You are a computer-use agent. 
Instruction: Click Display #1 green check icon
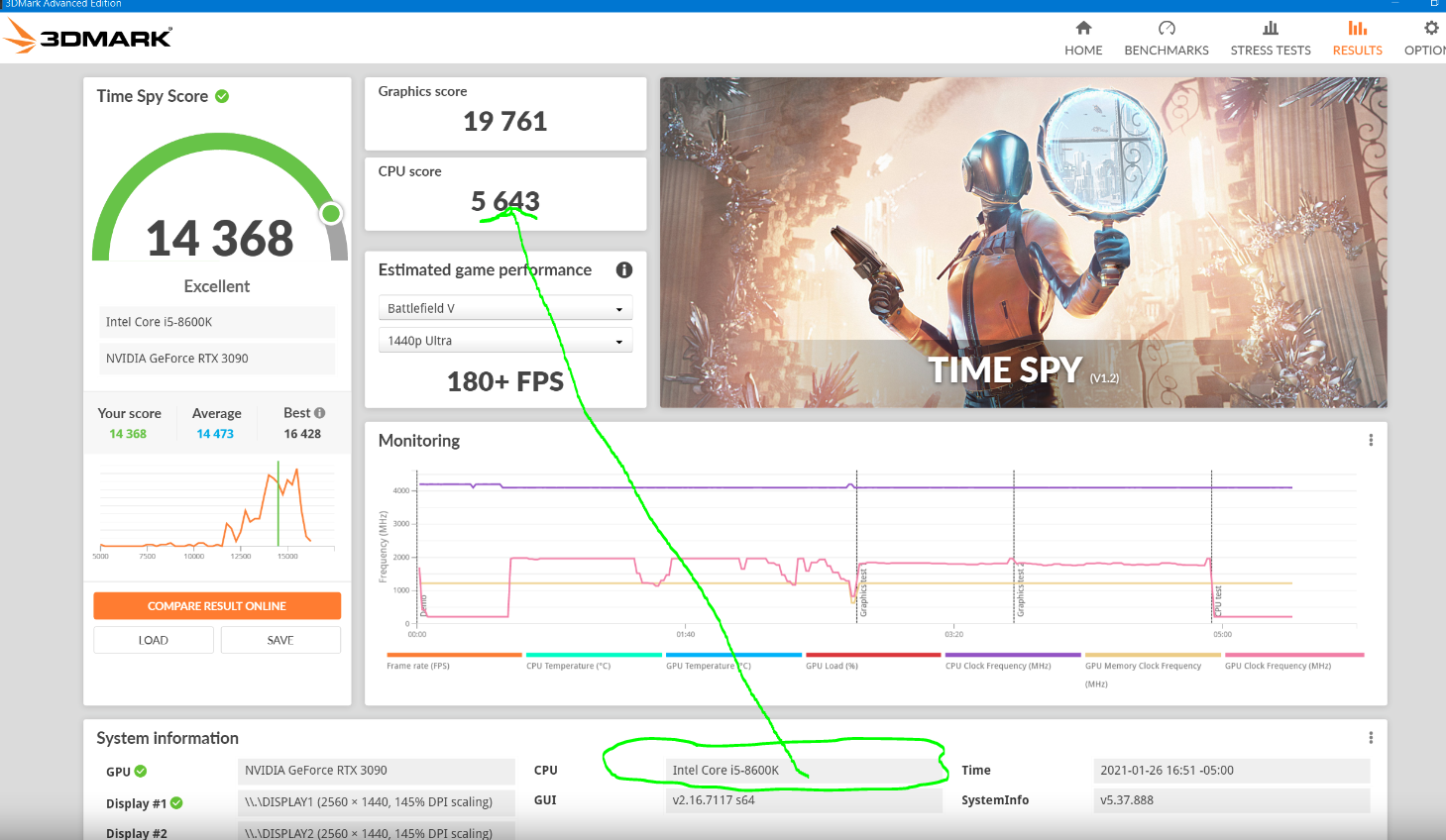pos(176,802)
